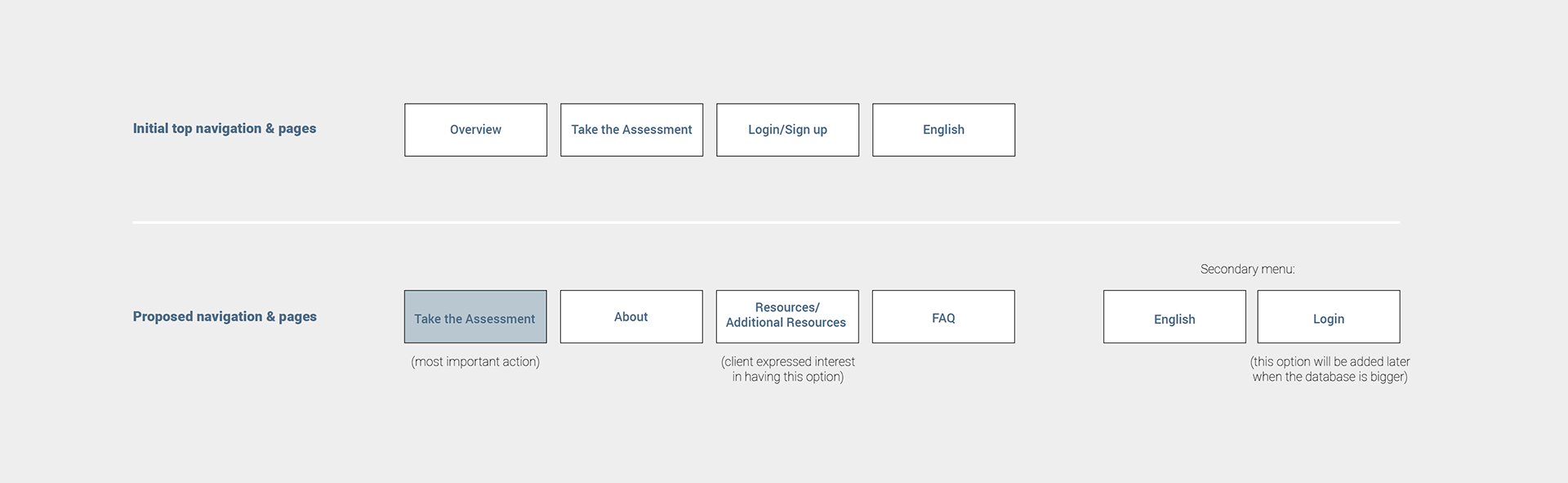
Task: Click the Overview box in the initial navigation
Action: tap(475, 130)
